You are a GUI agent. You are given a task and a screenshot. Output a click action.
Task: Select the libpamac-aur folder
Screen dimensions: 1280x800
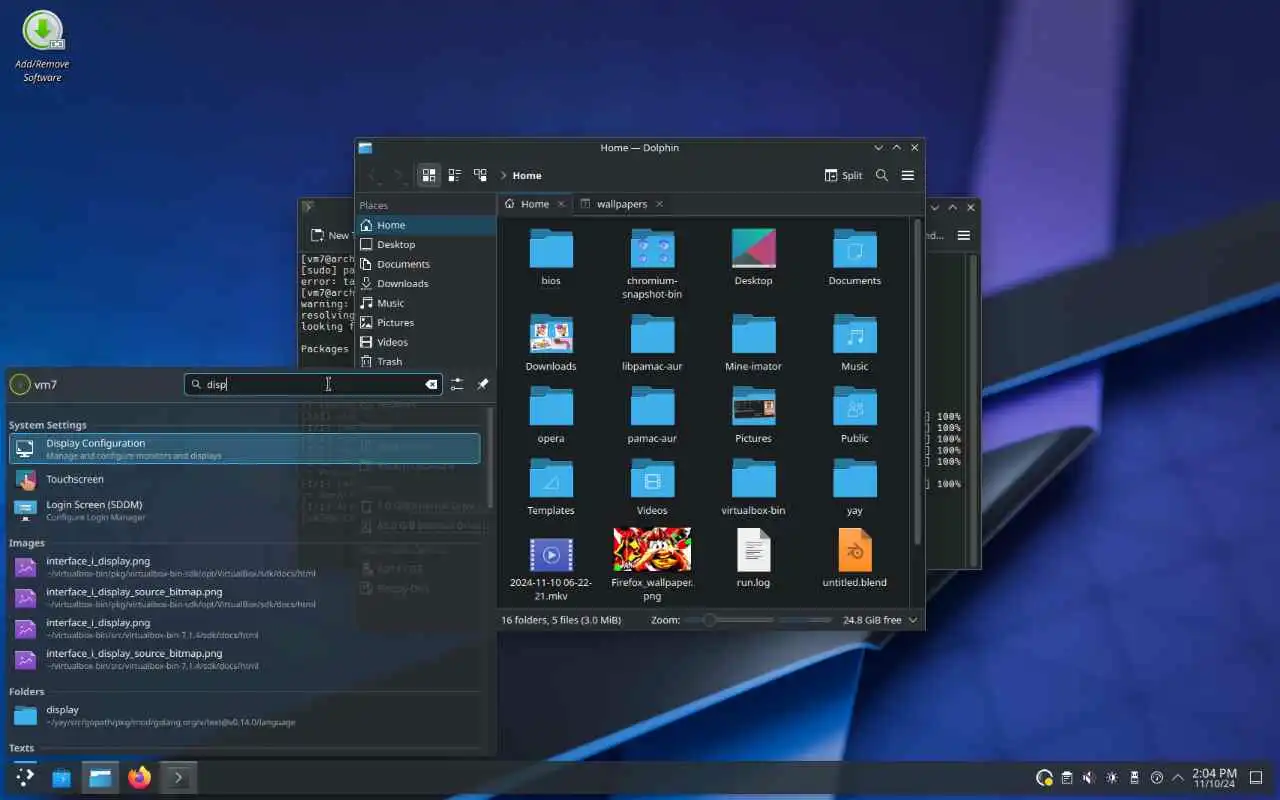[652, 343]
